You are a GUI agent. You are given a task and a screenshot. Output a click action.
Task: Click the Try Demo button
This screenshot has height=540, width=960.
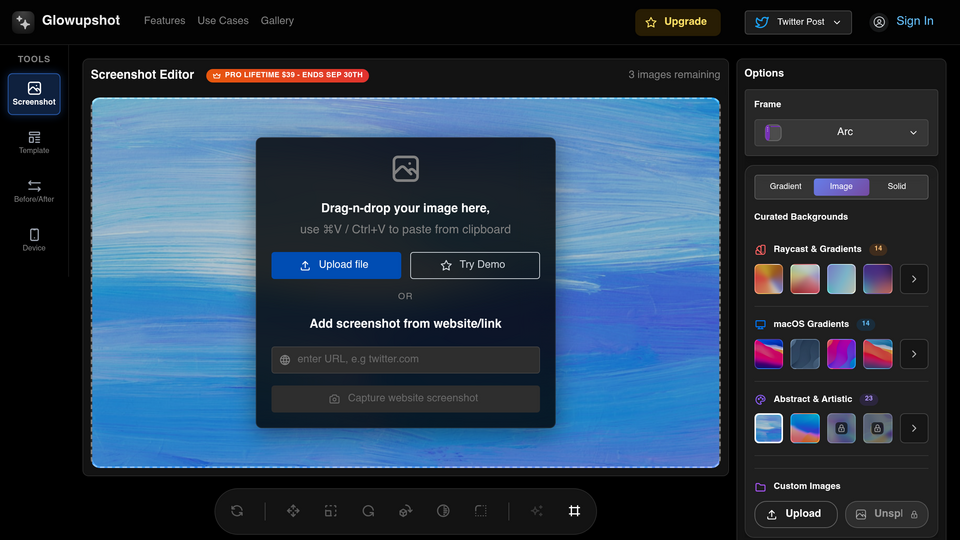[474, 265]
